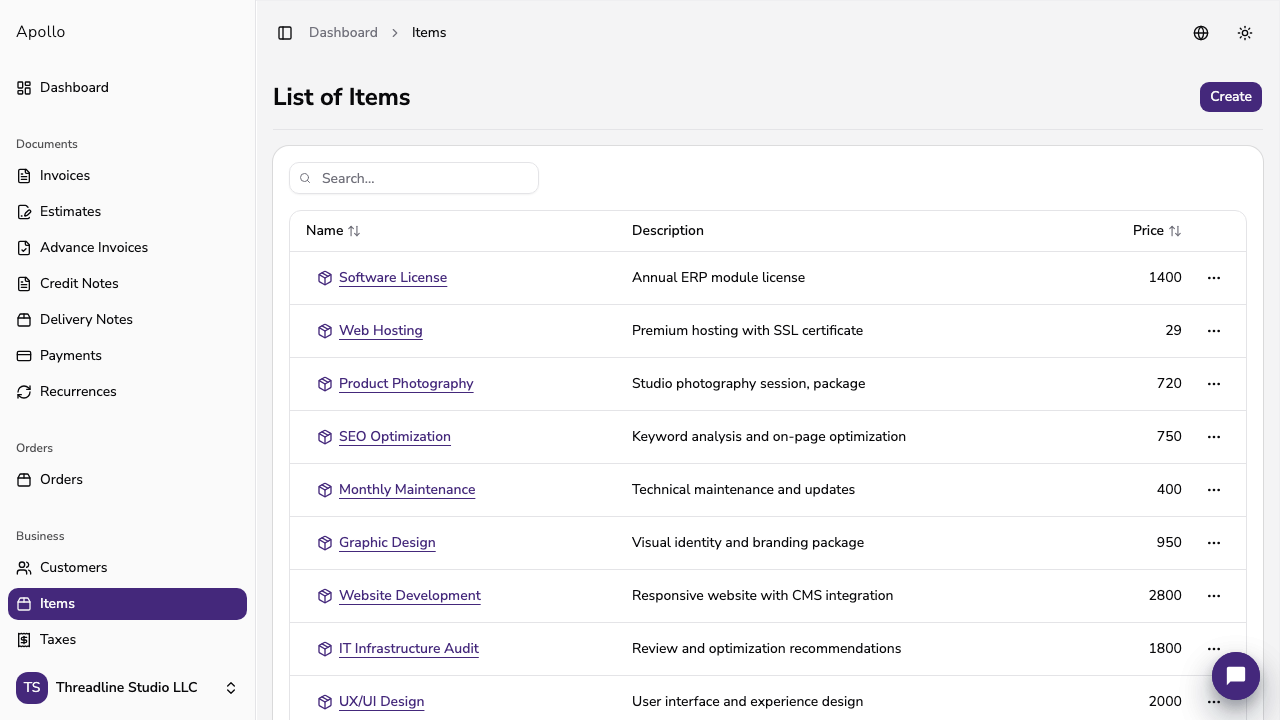
Task: Navigate to Dashboard breadcrumb link
Action: pos(343,33)
